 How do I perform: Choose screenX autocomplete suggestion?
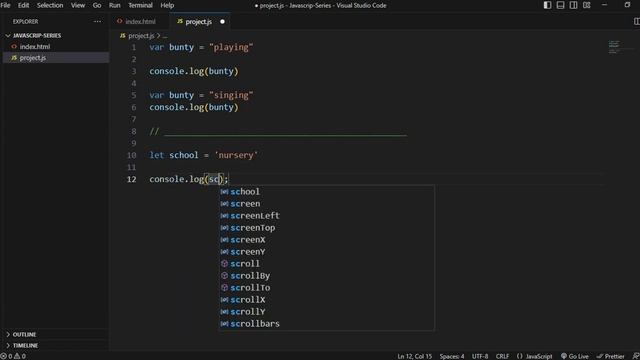(327, 240)
